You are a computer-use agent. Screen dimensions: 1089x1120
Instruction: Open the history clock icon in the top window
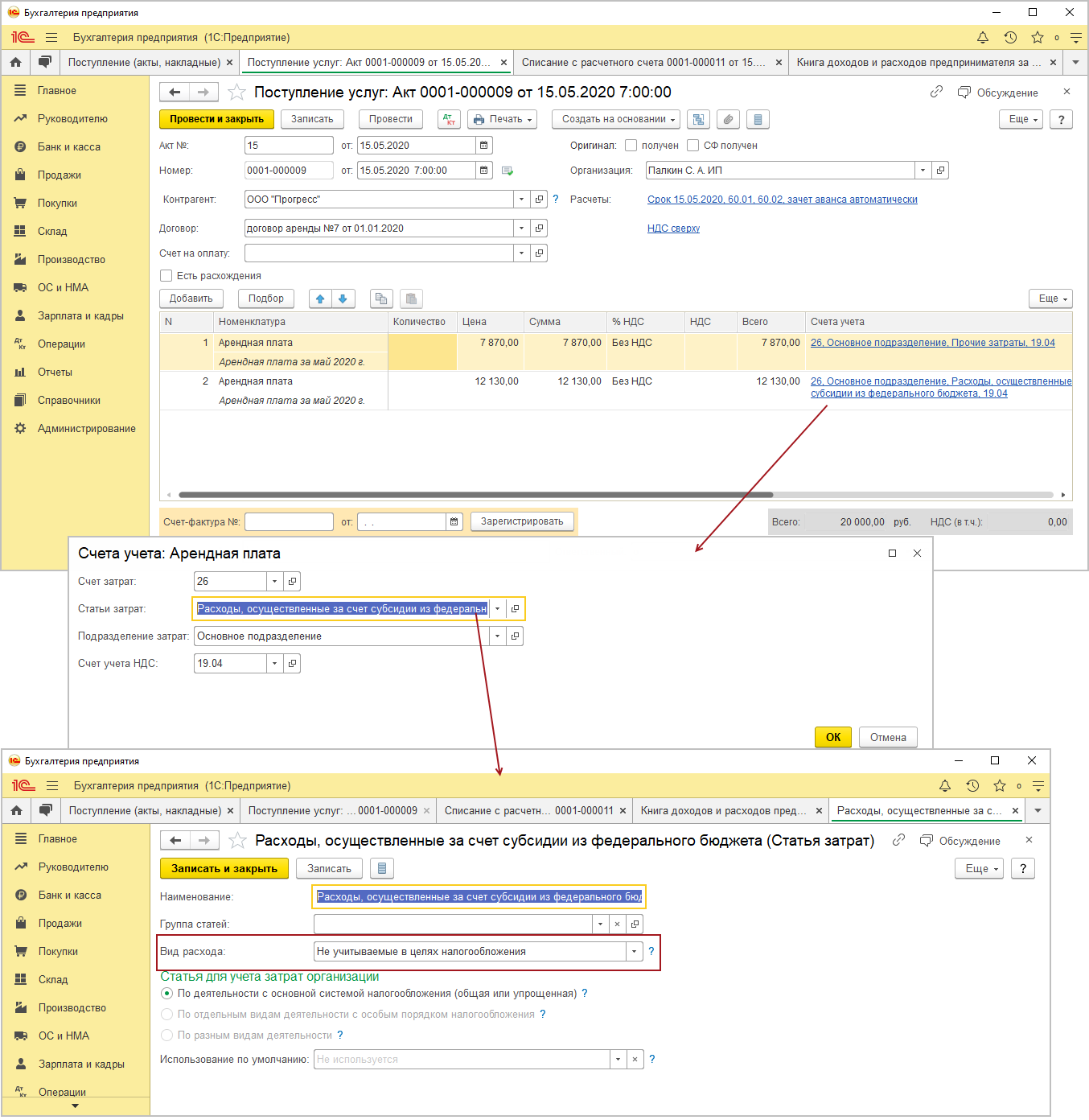[x=1010, y=38]
